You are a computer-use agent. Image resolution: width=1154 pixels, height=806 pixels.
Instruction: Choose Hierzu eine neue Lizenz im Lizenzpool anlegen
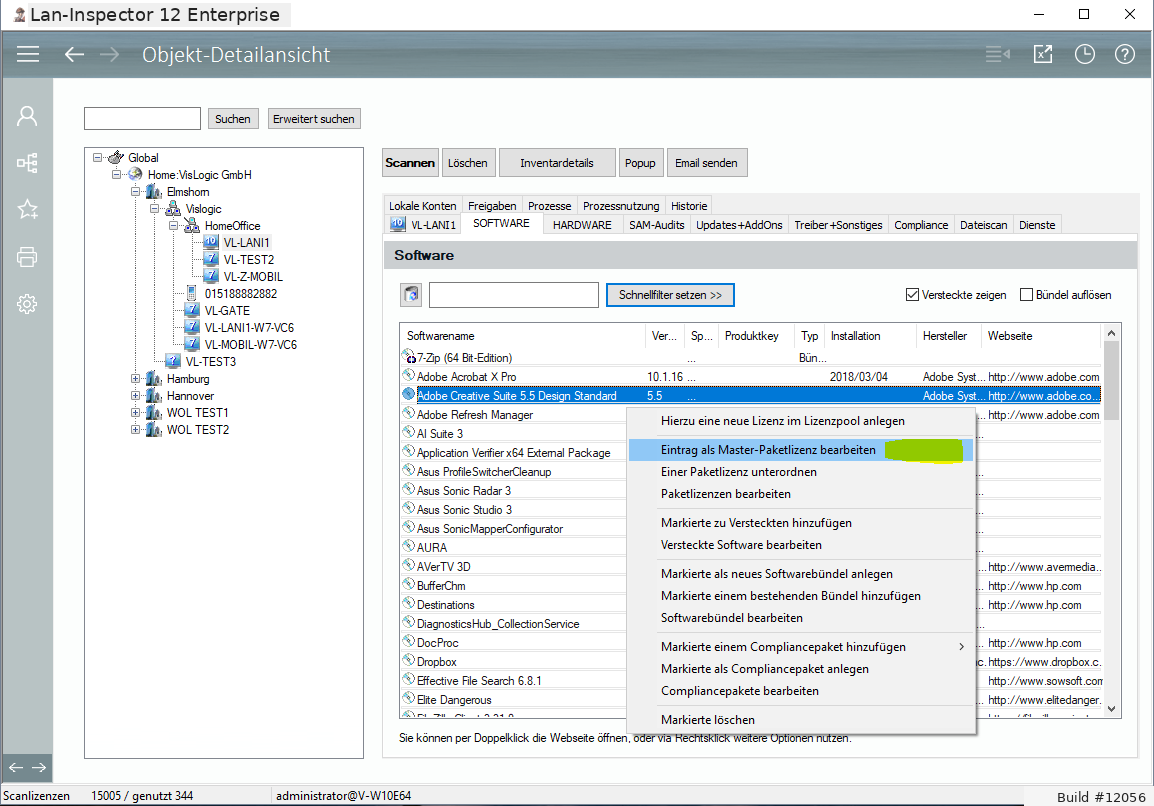pos(801,421)
